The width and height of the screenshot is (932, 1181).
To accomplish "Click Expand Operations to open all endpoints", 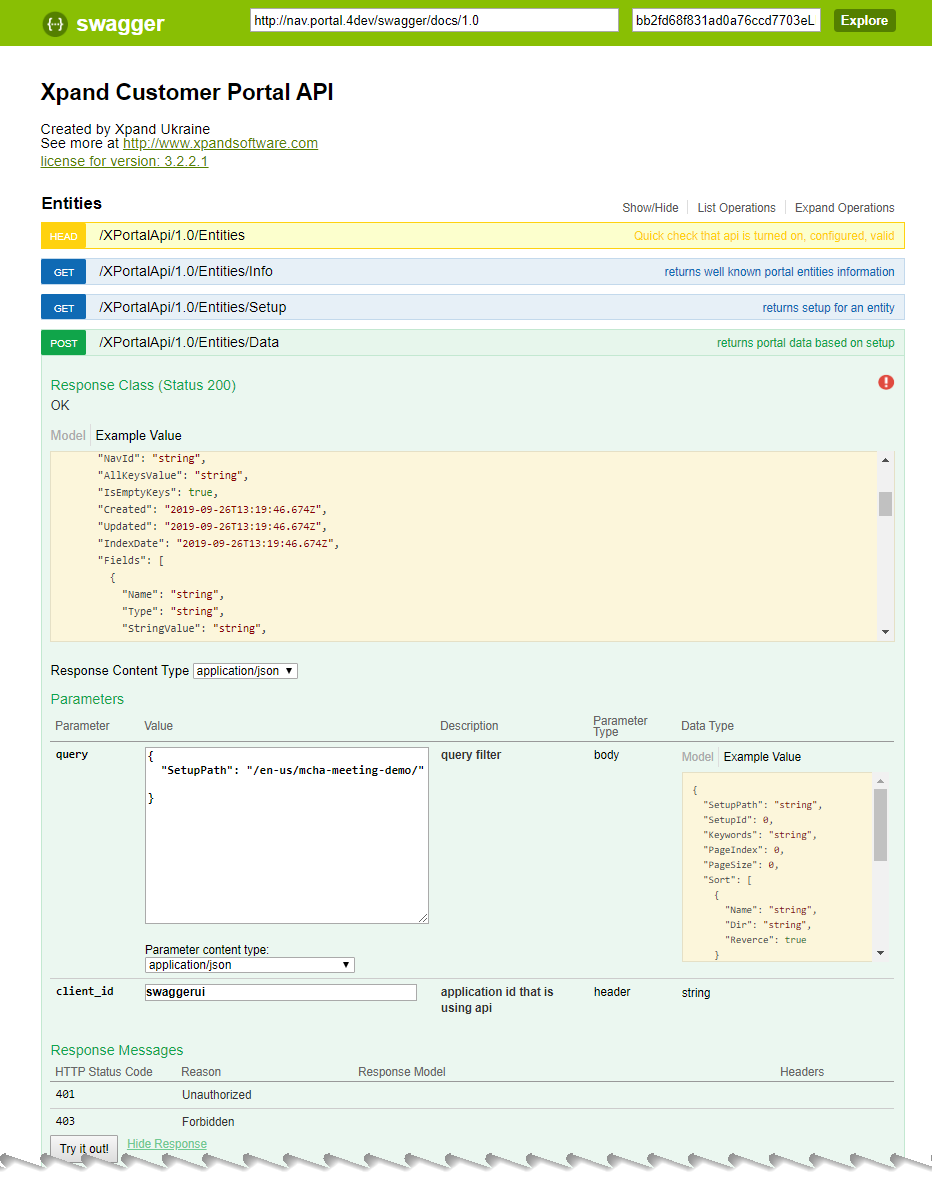I will (844, 207).
